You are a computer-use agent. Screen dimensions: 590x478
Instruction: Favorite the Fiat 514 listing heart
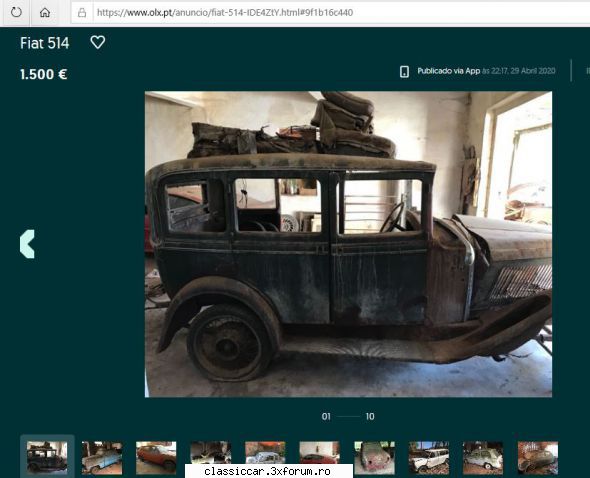click(x=98, y=42)
